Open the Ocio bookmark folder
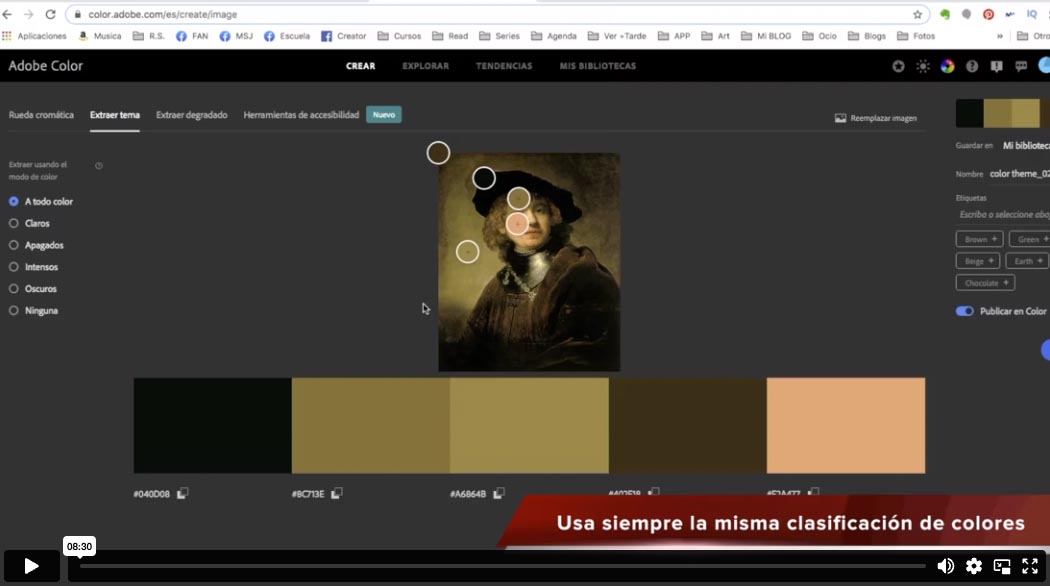The height and width of the screenshot is (586, 1050). click(820, 36)
